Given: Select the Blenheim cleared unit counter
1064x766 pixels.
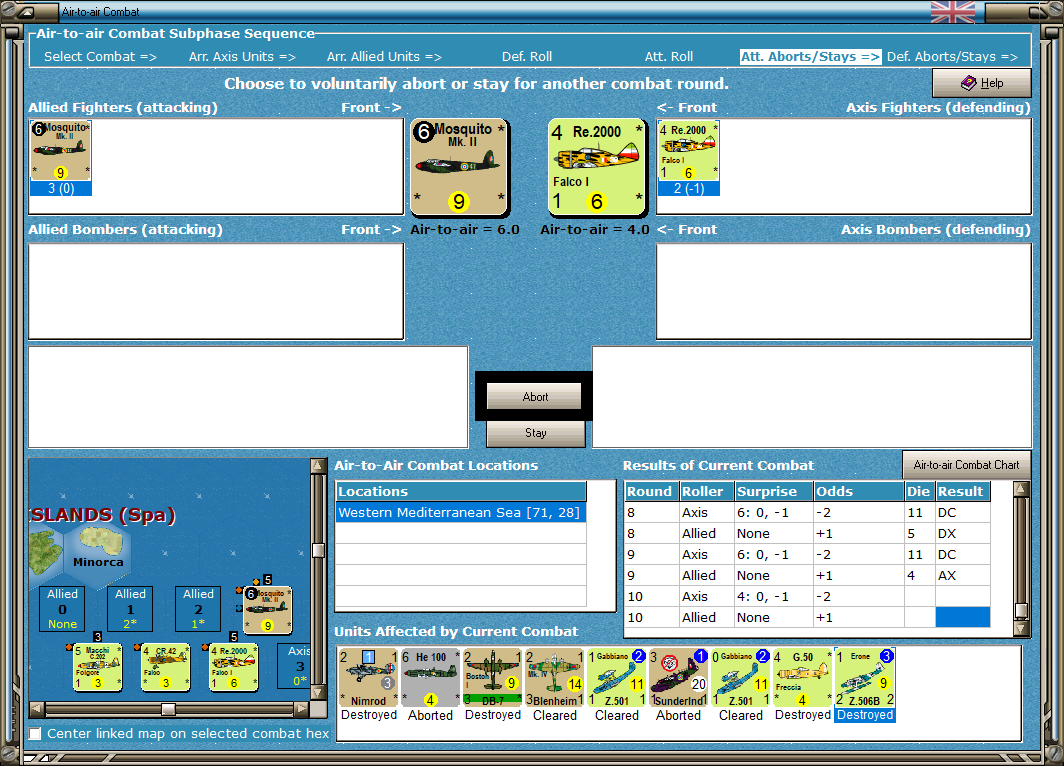Looking at the screenshot, I should point(554,678).
